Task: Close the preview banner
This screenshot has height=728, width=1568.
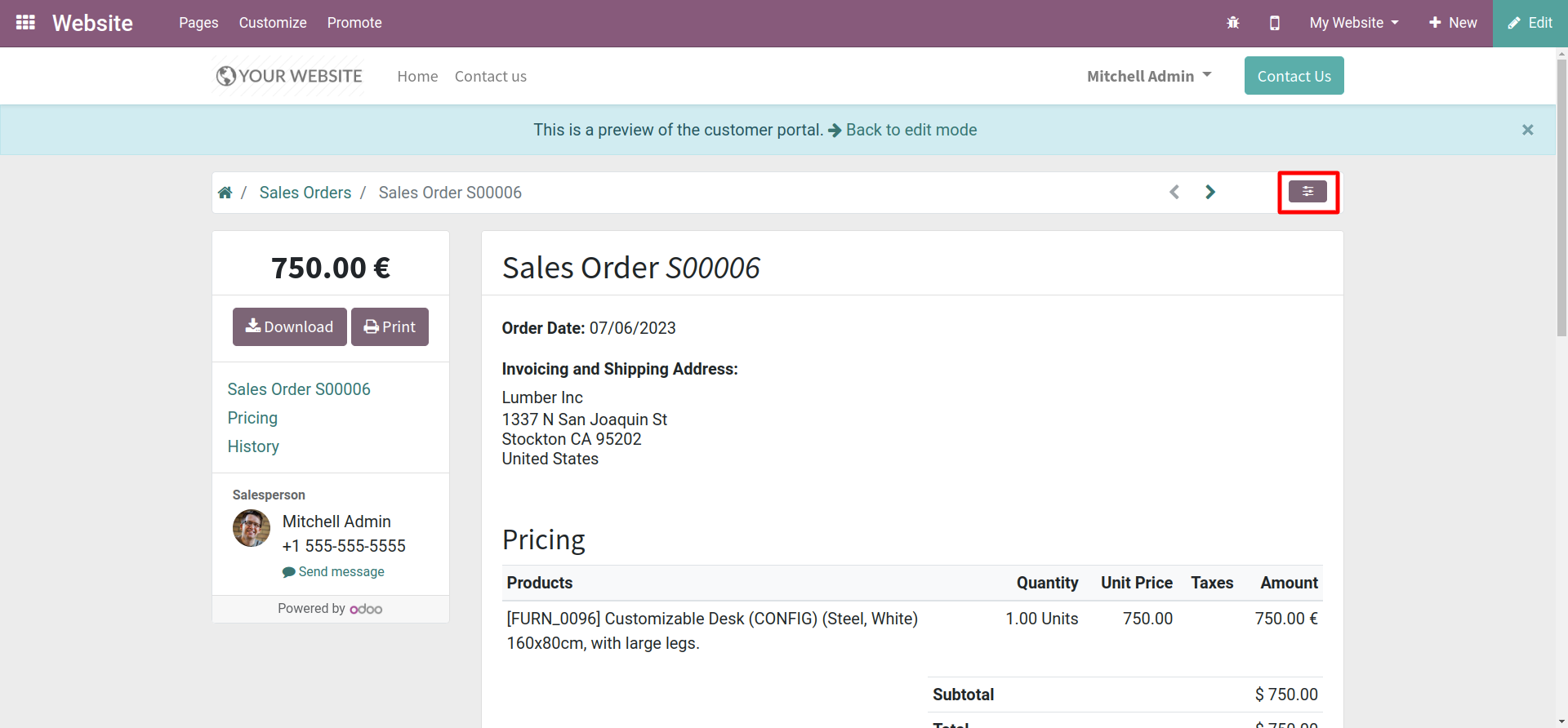Action: (1527, 130)
